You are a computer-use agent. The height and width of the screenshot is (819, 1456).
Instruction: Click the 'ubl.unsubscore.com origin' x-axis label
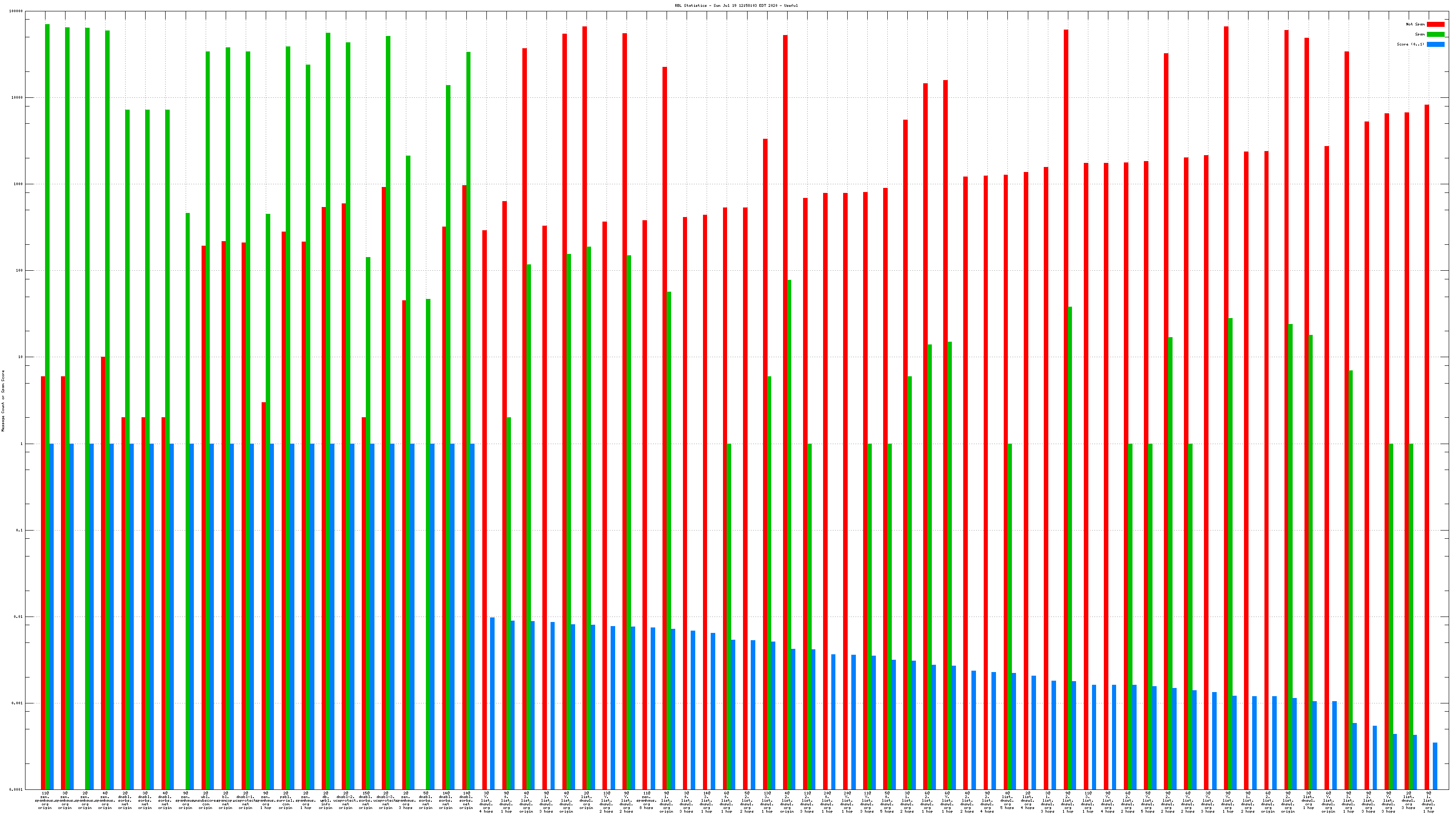205,800
